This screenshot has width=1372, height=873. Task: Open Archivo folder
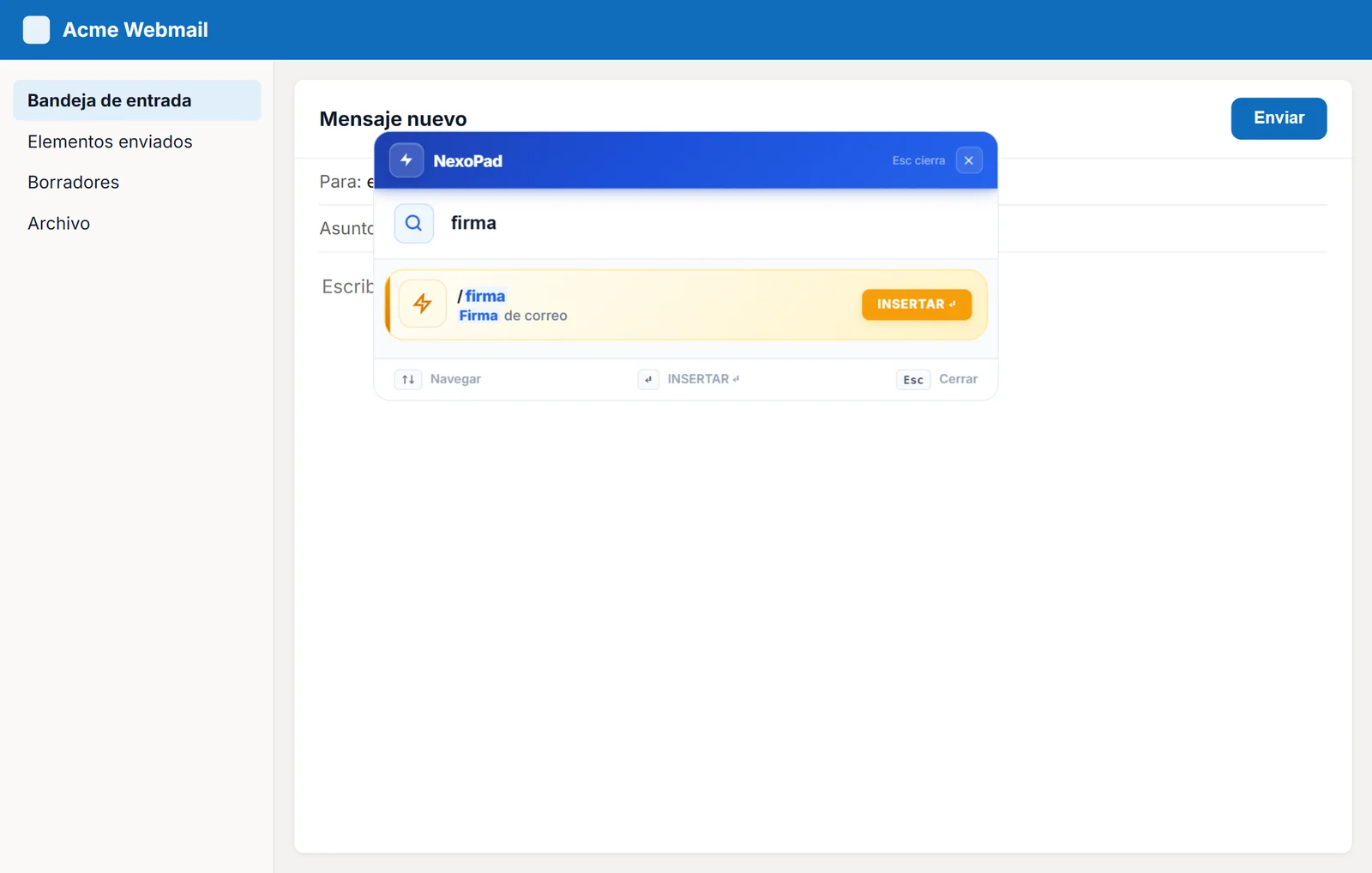tap(137, 223)
